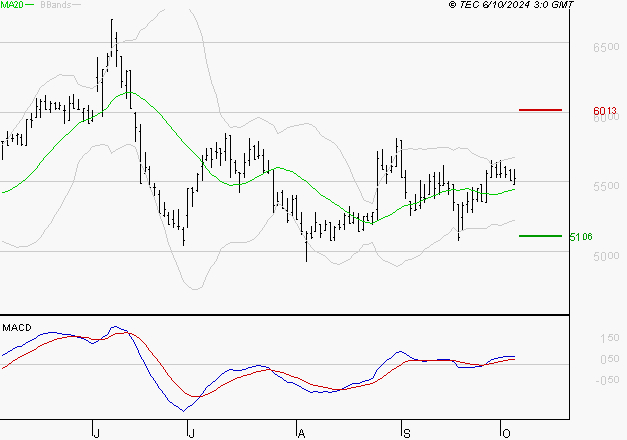This screenshot has width=627, height=440.
Task: Click the first J month axis label
Action: 96,433
